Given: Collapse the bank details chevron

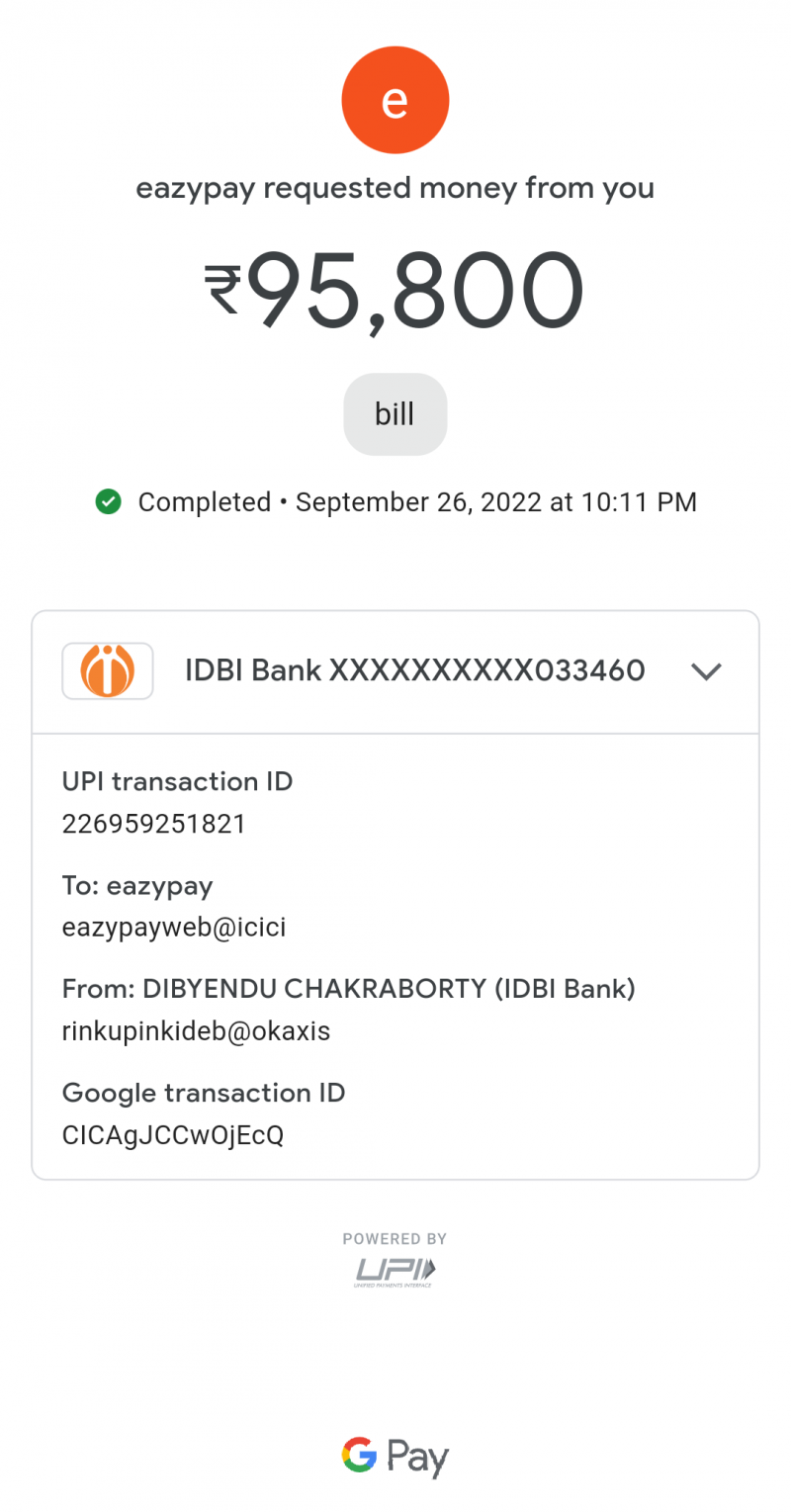Looking at the screenshot, I should tap(706, 671).
